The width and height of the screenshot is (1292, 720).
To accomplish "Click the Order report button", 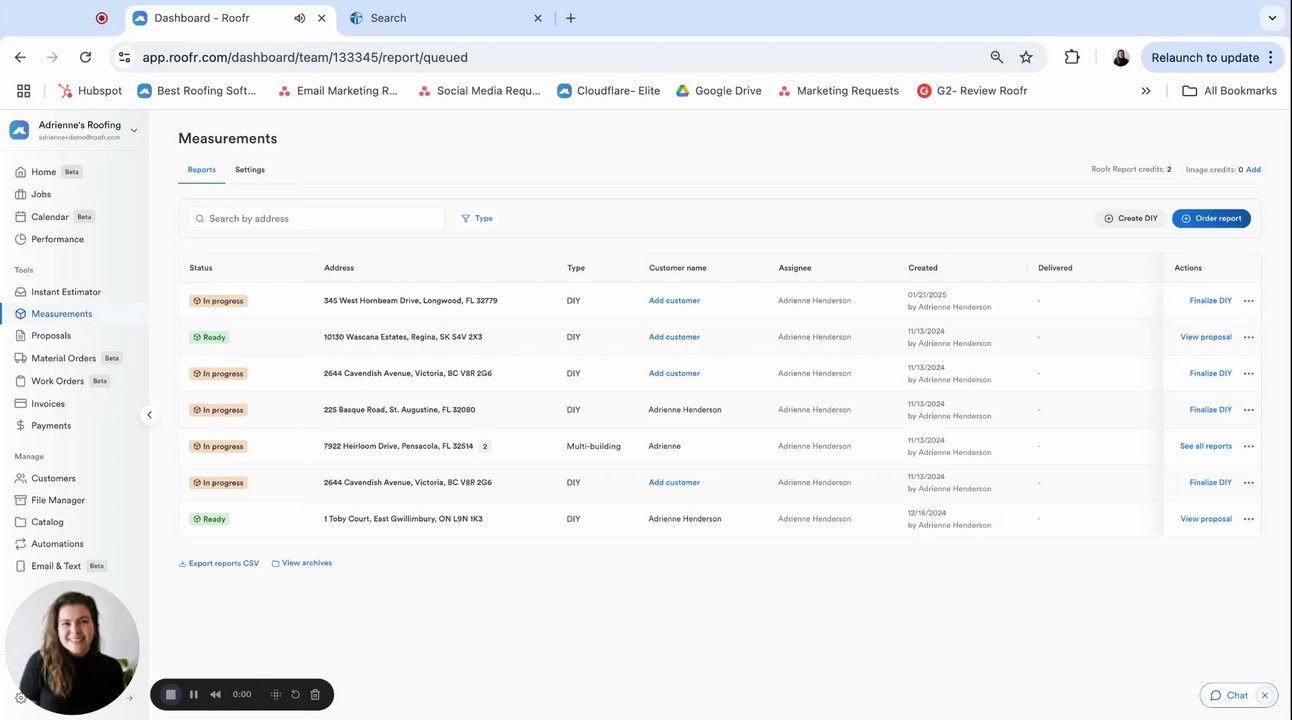I will tap(1211, 218).
